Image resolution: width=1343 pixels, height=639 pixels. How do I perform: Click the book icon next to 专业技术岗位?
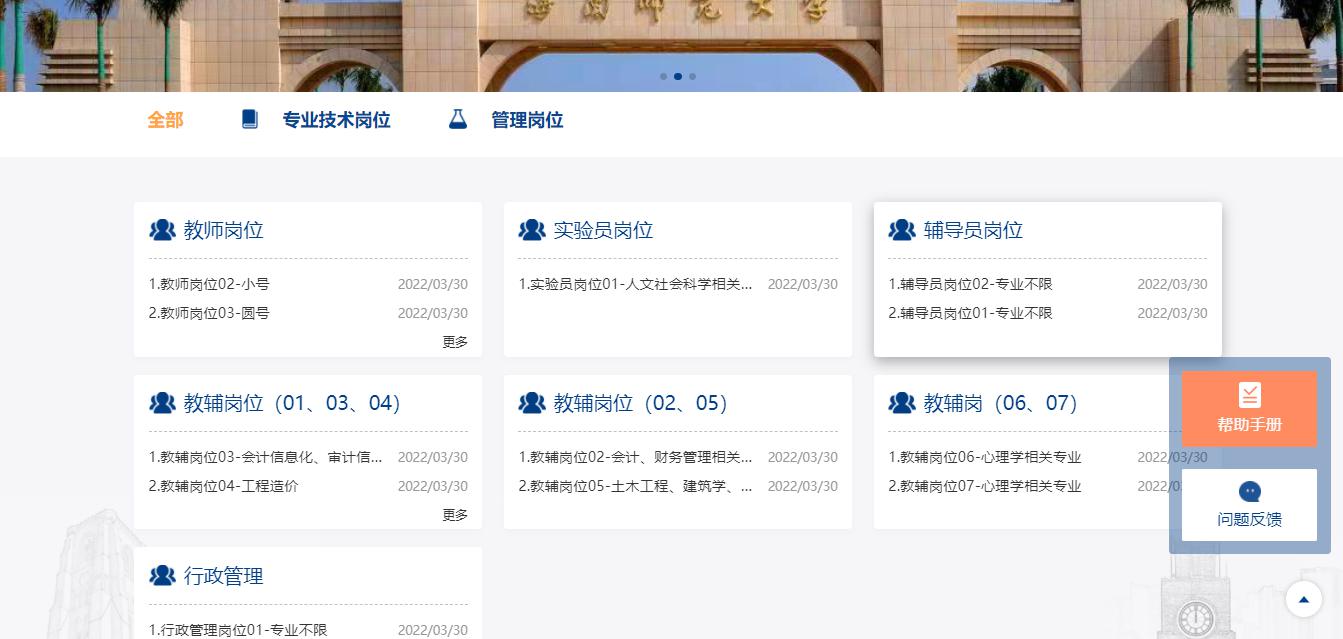click(249, 118)
